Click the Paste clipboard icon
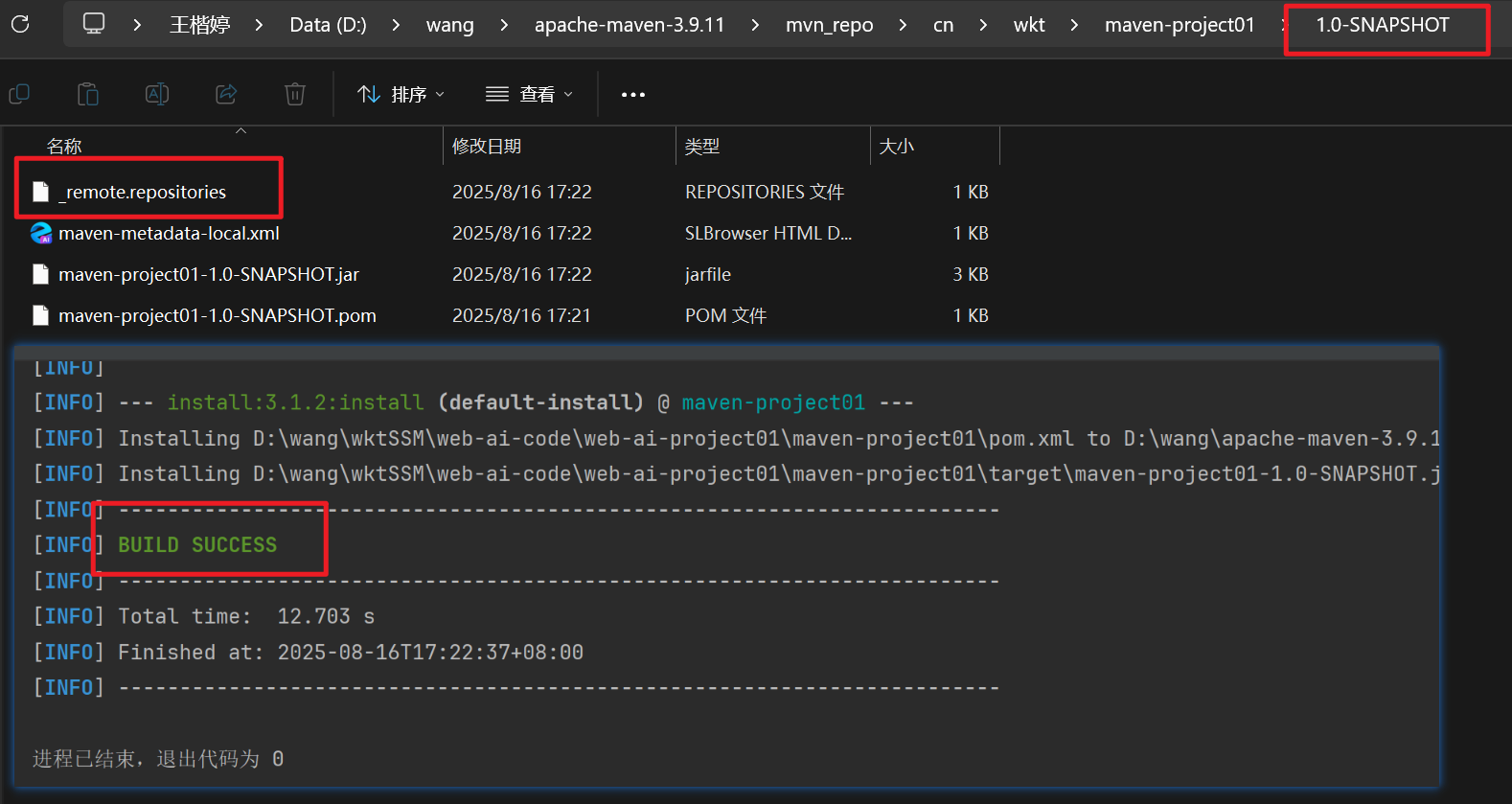1512x804 pixels. (88, 94)
